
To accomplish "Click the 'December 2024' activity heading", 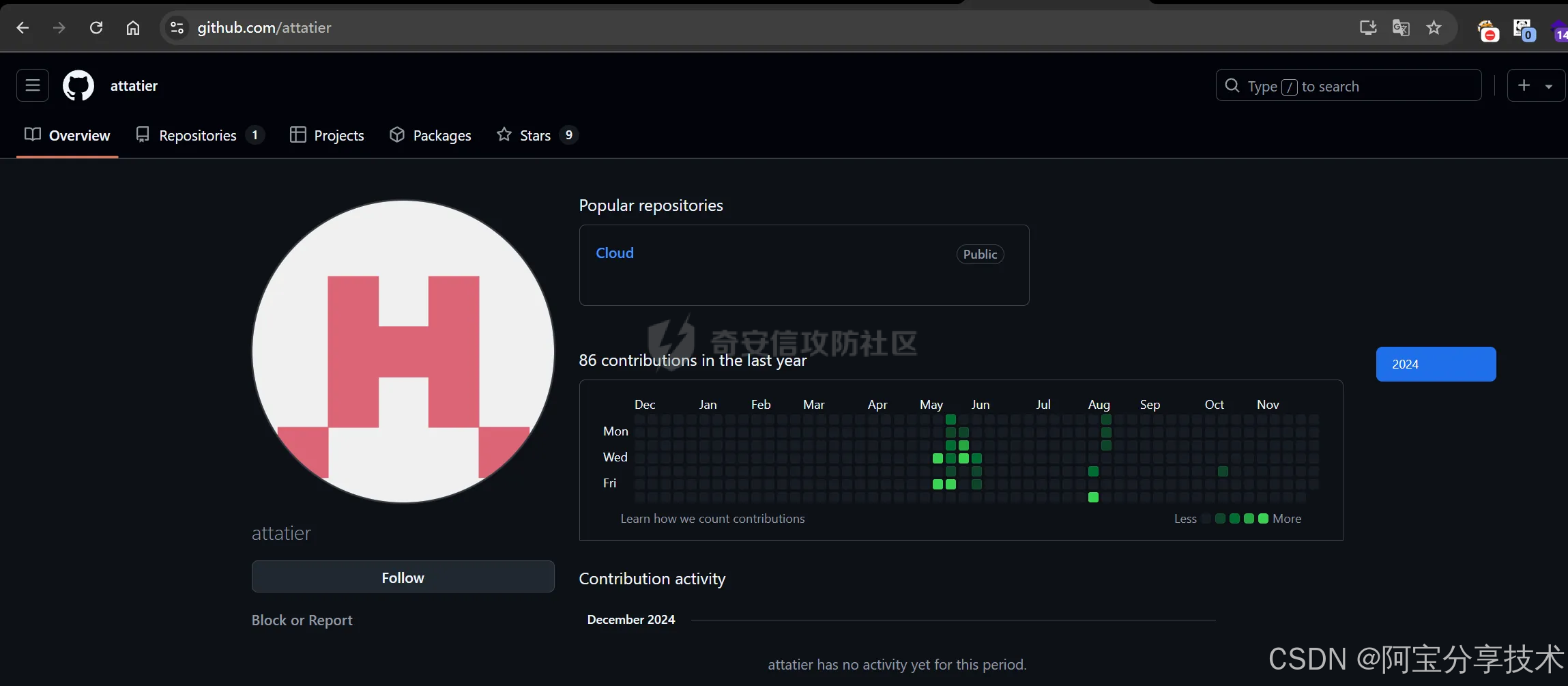I will (631, 620).
